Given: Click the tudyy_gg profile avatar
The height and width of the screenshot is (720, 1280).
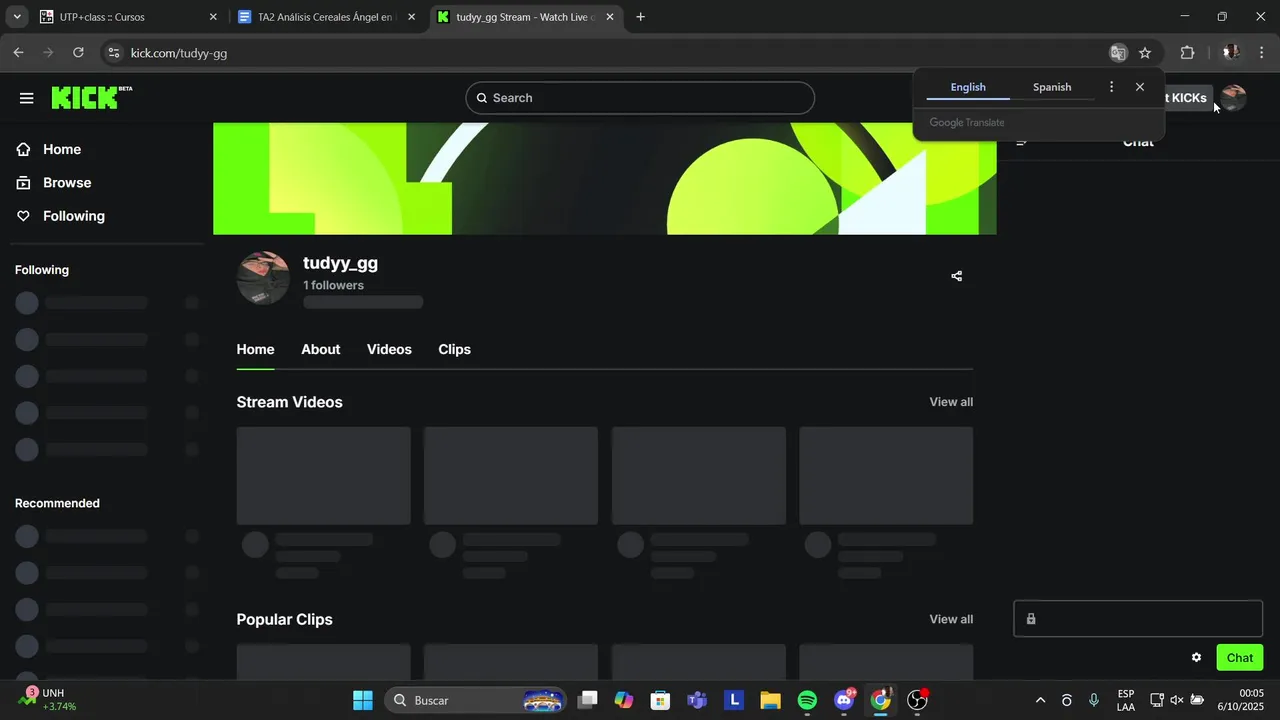Looking at the screenshot, I should point(263,278).
